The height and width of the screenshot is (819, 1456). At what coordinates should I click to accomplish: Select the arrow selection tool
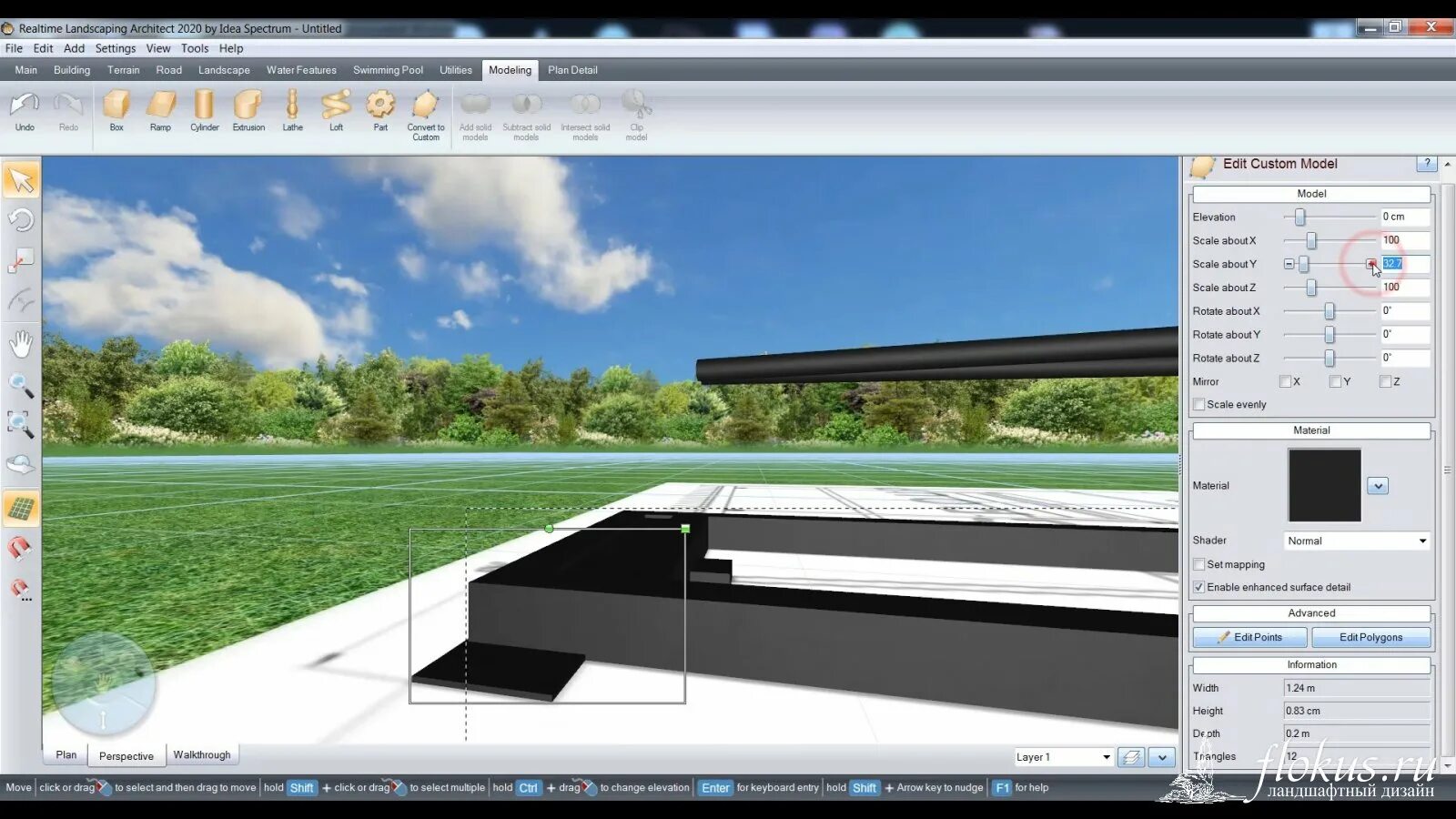(x=21, y=180)
